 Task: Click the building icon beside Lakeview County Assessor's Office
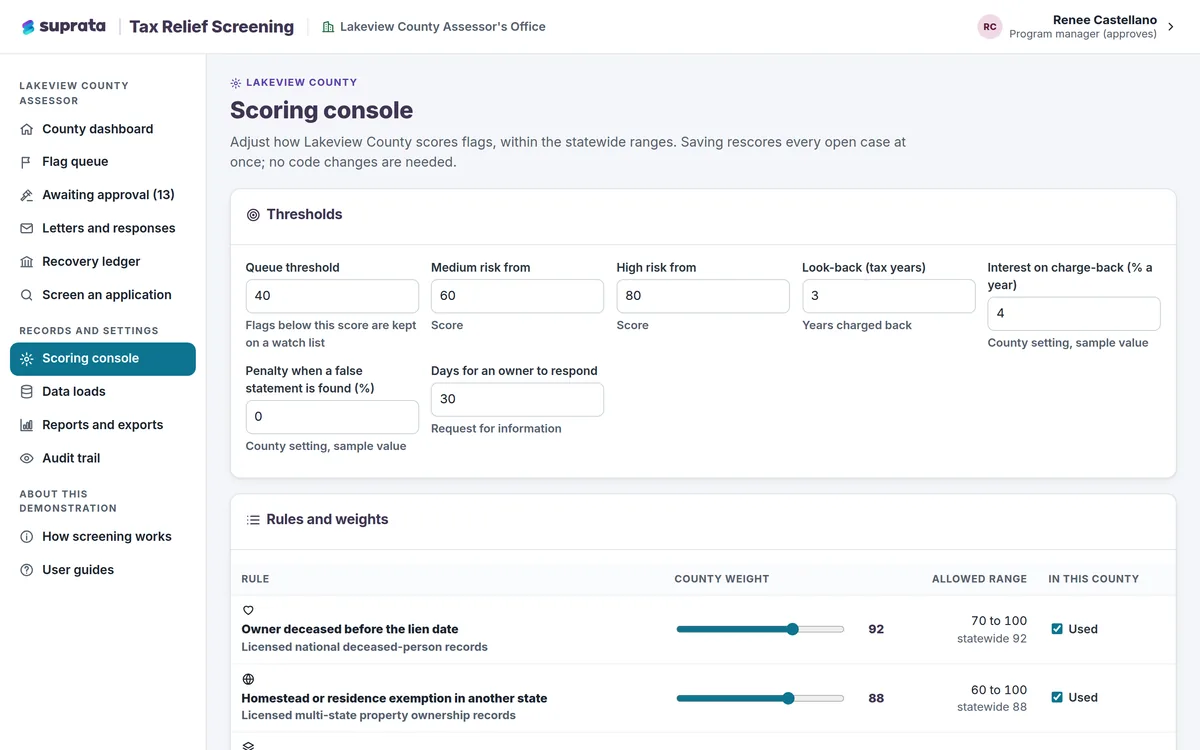click(x=328, y=27)
